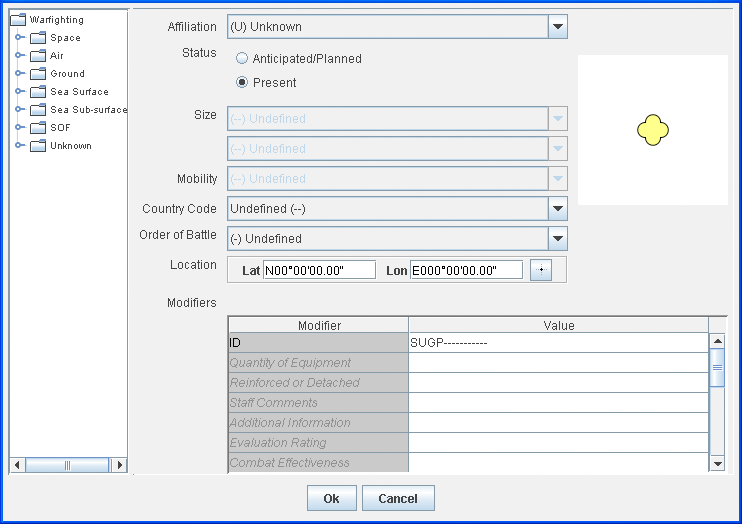Click the Sea Surface folder icon

[x=38, y=92]
